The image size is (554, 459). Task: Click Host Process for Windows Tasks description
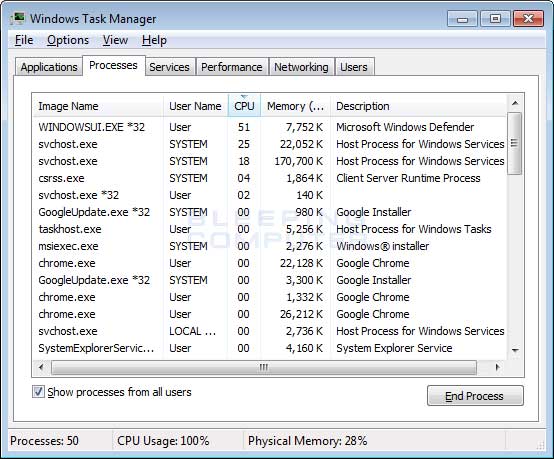tap(414, 229)
